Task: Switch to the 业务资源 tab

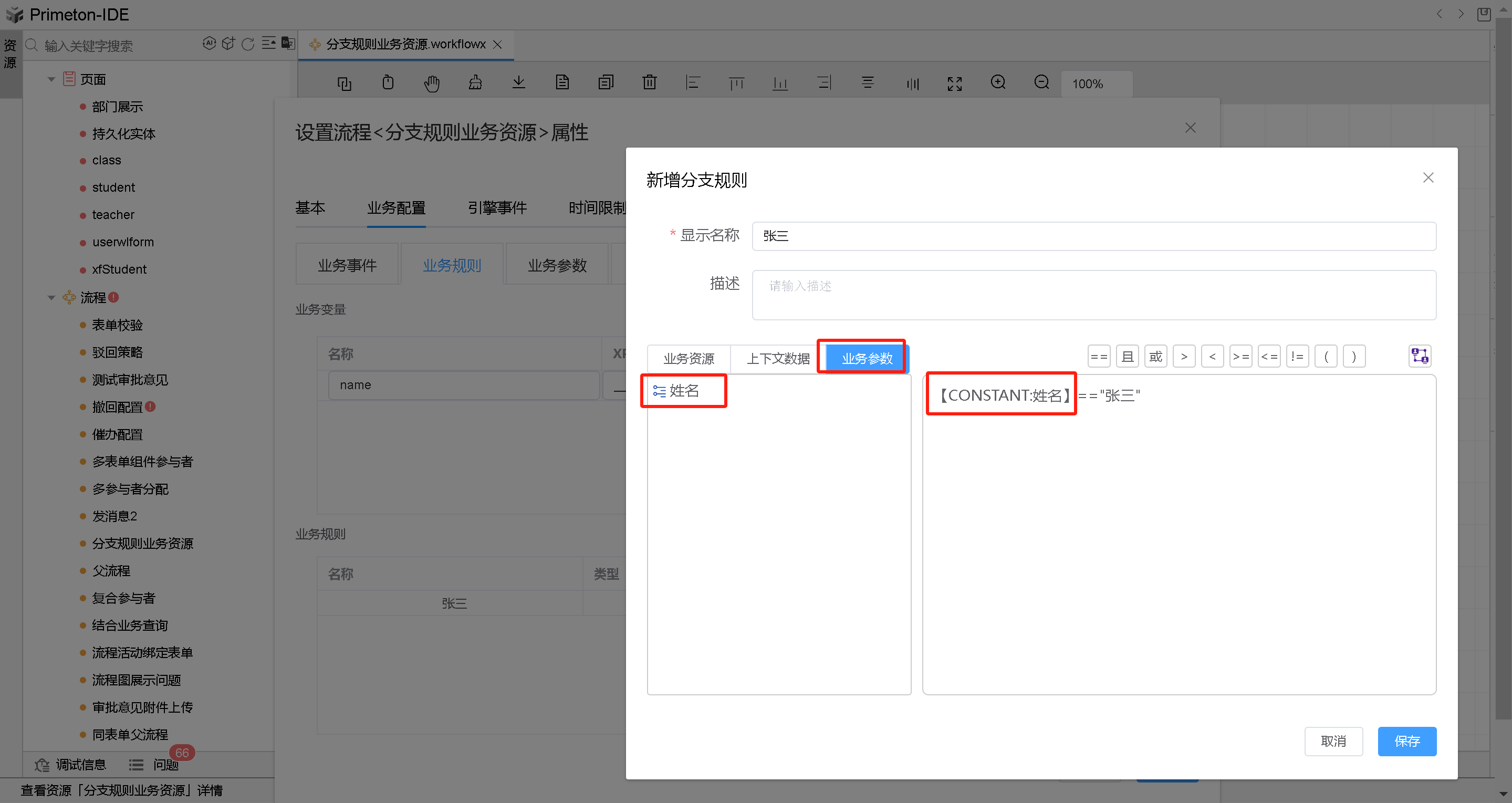Action: tap(689, 358)
